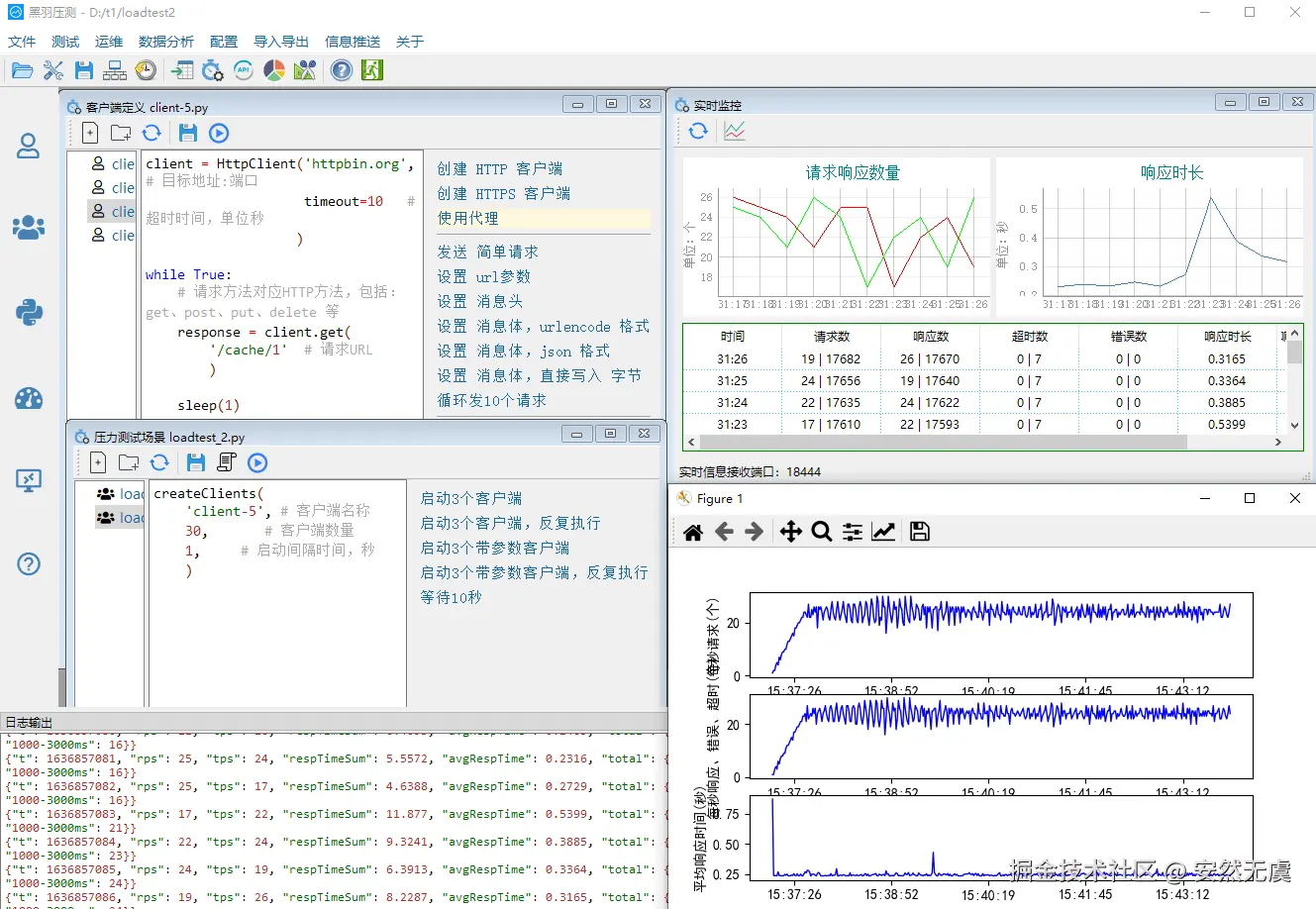The image size is (1316, 909).
Task: Run client-5.py with the play icon
Action: [219, 133]
